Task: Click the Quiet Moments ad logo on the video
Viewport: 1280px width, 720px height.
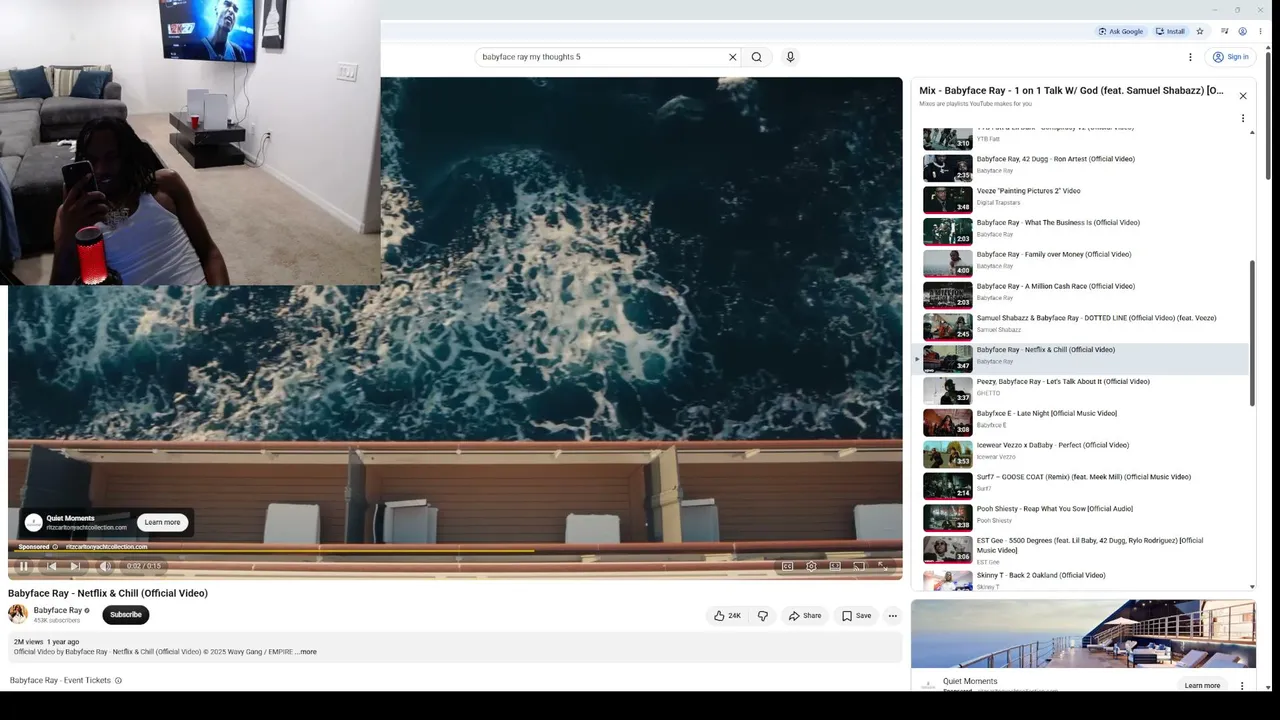Action: click(x=33, y=522)
